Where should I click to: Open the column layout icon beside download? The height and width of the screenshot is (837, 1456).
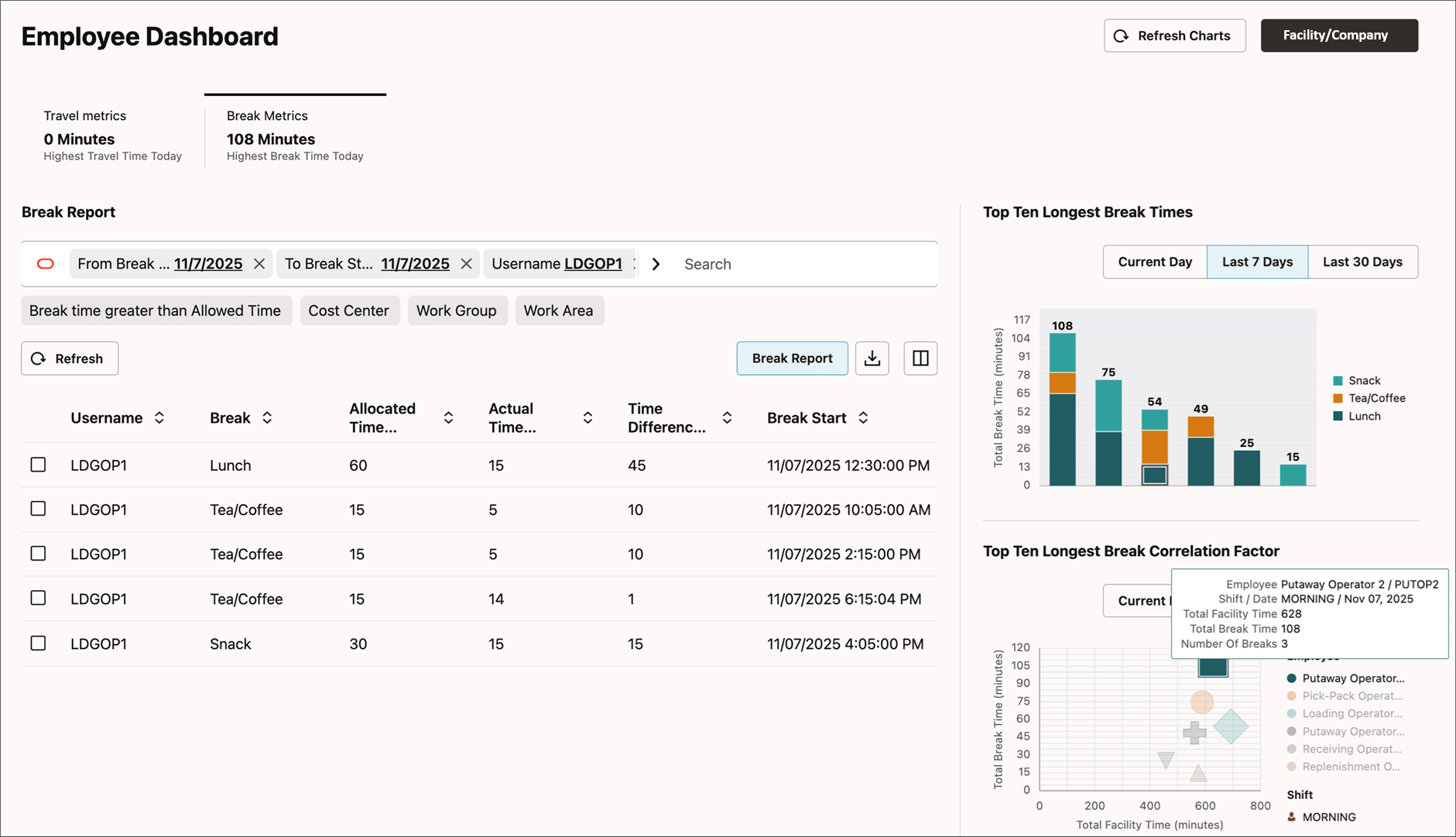click(920, 358)
